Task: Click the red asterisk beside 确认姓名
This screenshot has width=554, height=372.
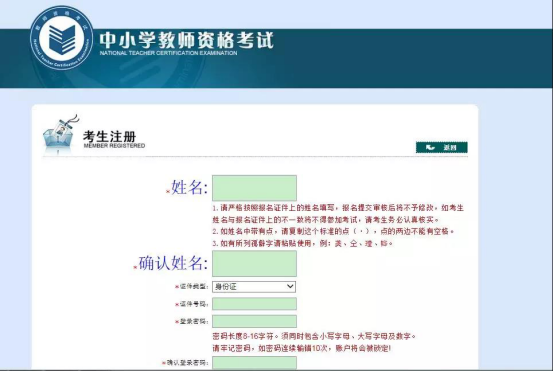Action: tap(135, 267)
